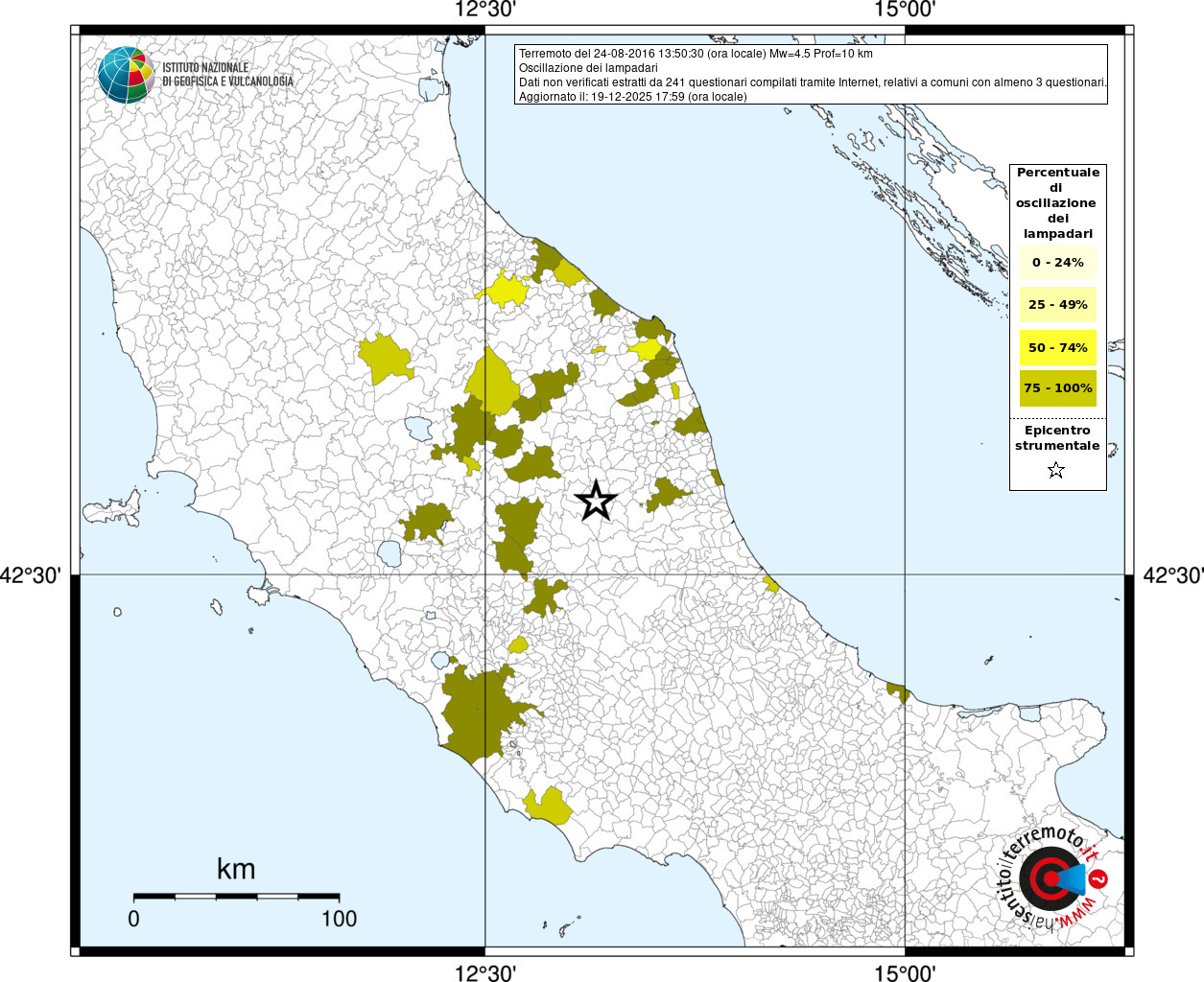This screenshot has height=982, width=1204.
Task: Click the black epicenter star on the map
Action: 596,501
